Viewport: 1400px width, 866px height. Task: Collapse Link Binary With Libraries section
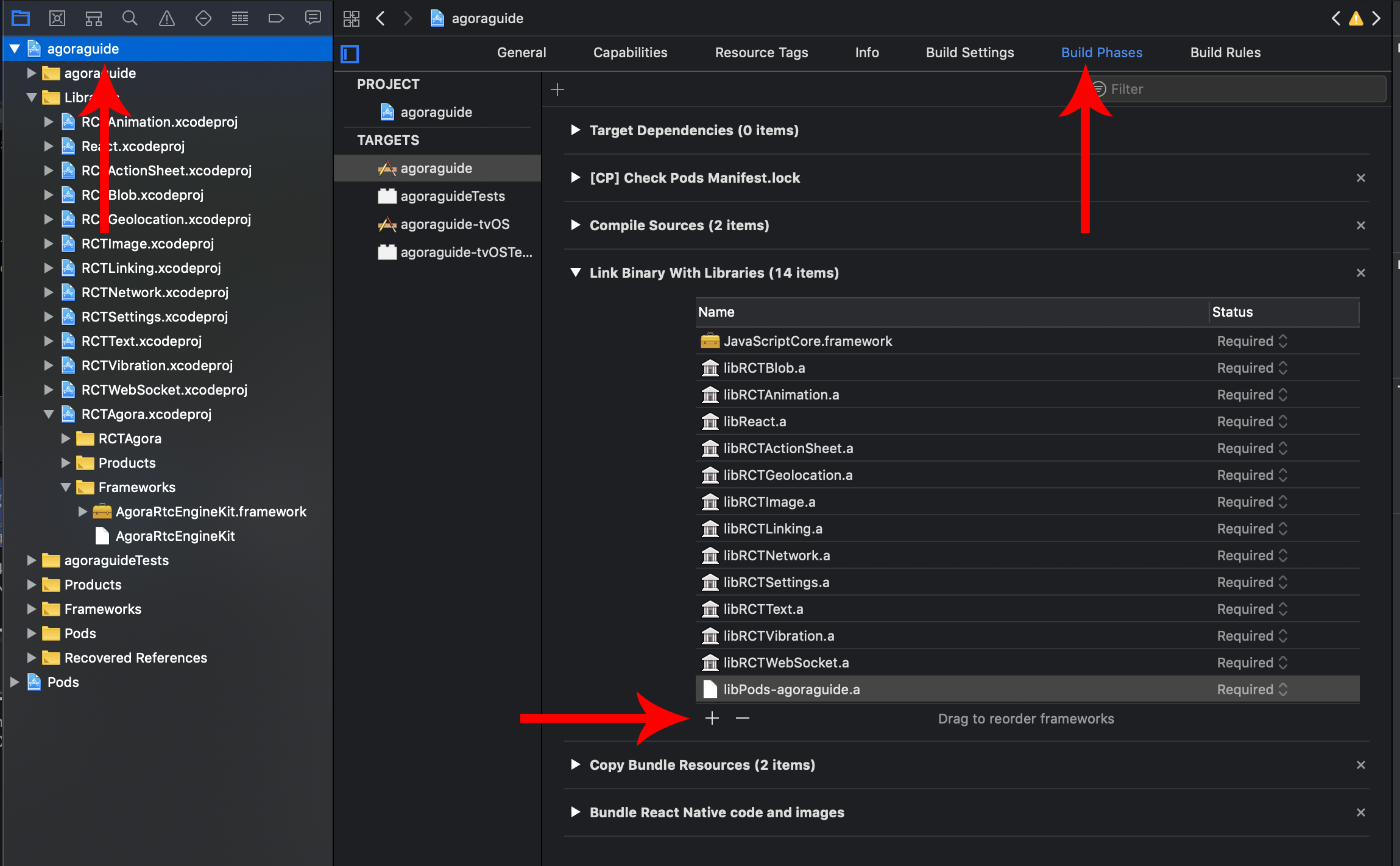575,273
